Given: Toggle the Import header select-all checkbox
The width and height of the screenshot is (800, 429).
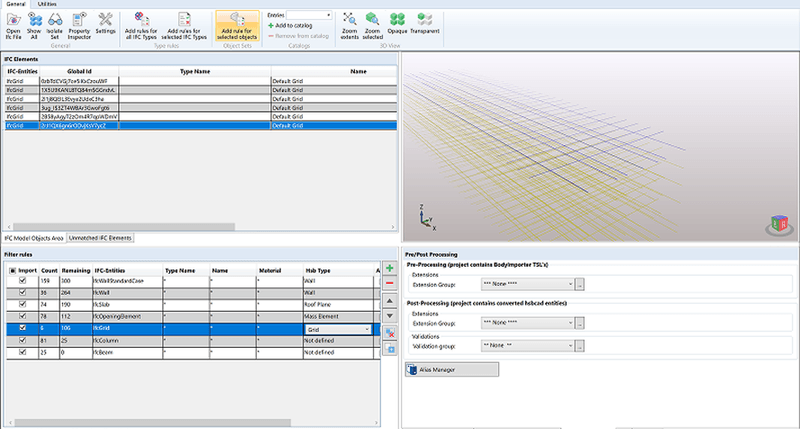Looking at the screenshot, I should click(13, 270).
